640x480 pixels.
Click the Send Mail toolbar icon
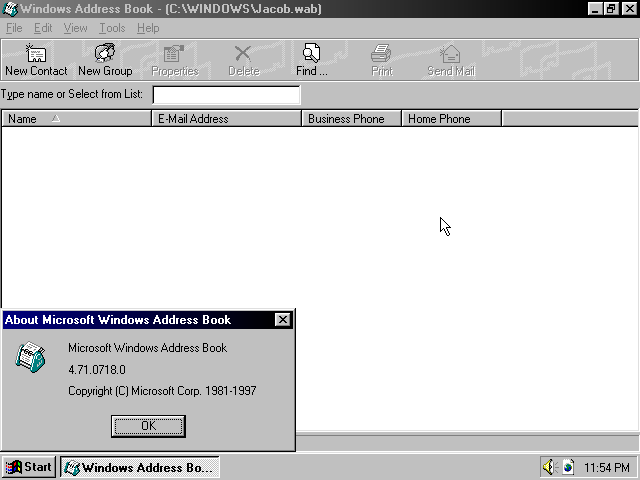pos(451,60)
